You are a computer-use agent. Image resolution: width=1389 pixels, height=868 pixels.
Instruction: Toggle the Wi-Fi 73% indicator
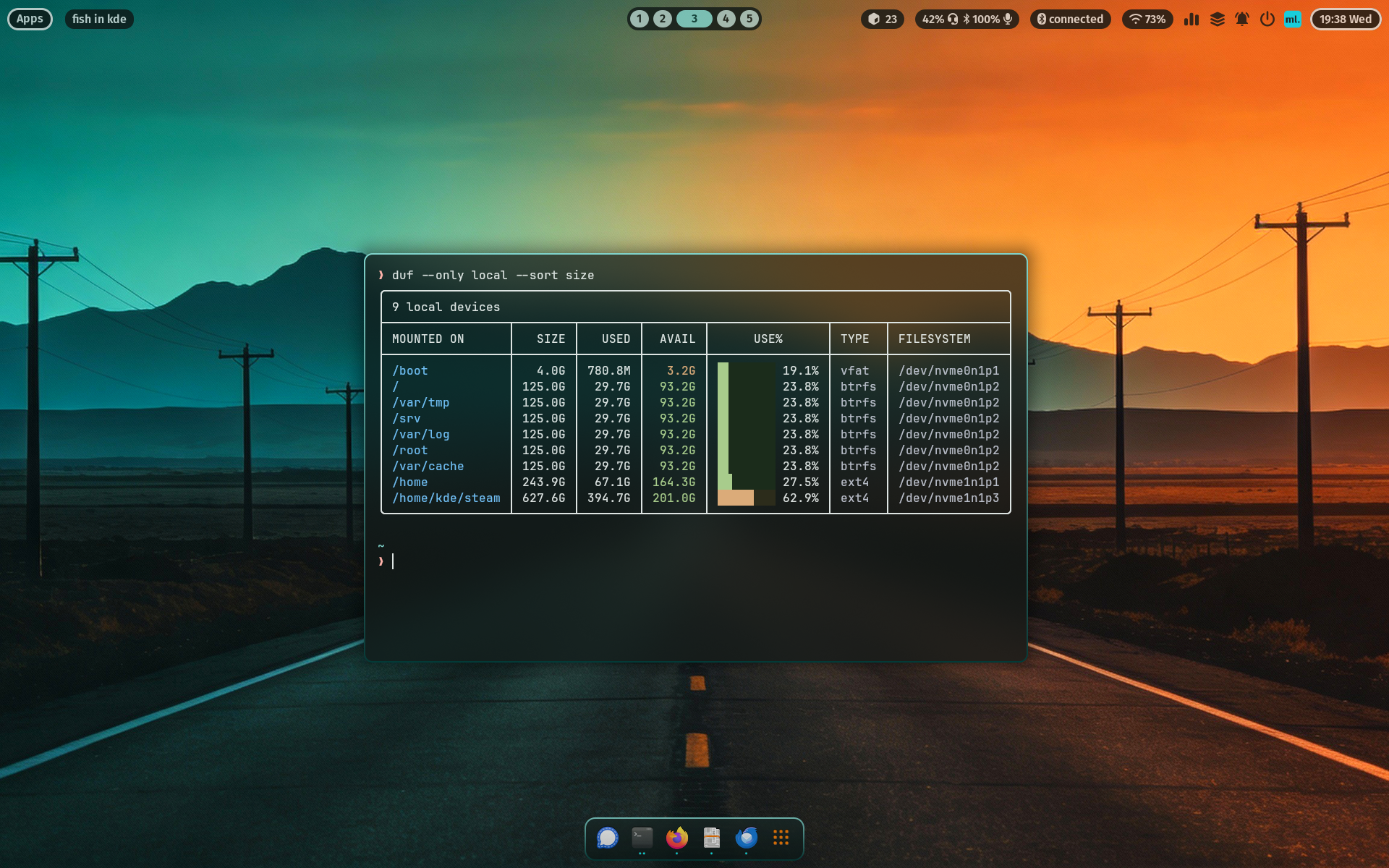1147,19
